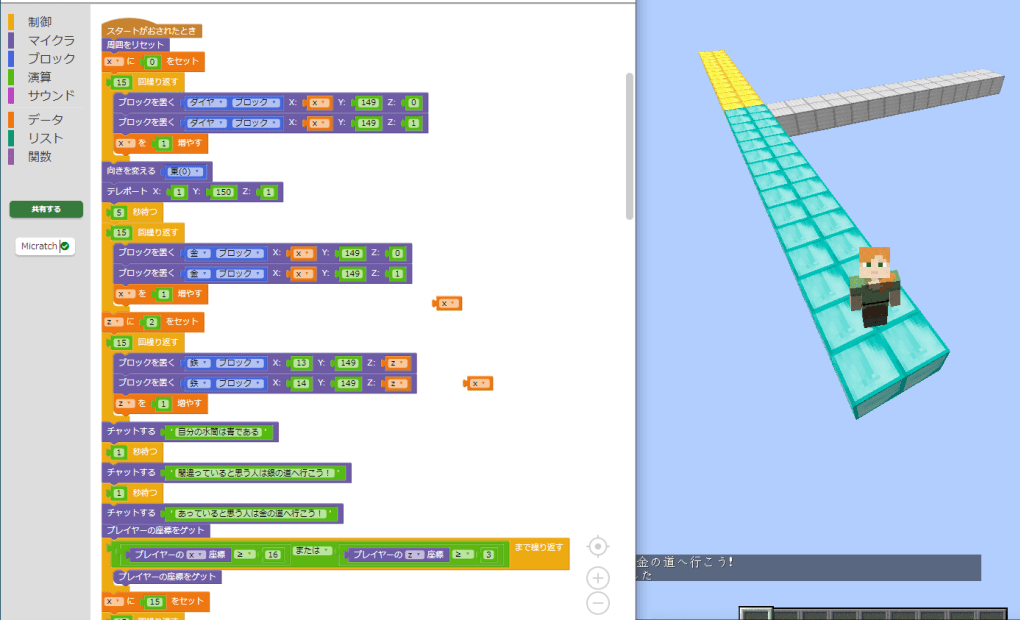The width and height of the screenshot is (1020, 620).
Task: Open the マイクラ block category
Action: tap(52, 40)
